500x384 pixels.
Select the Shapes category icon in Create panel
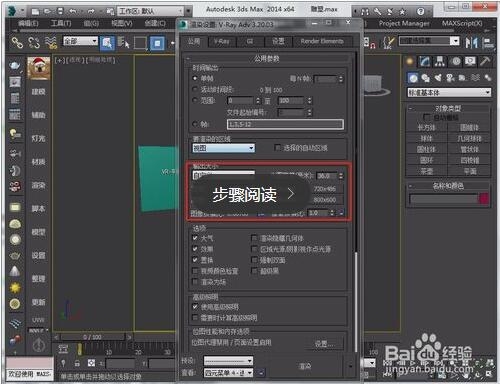426,78
